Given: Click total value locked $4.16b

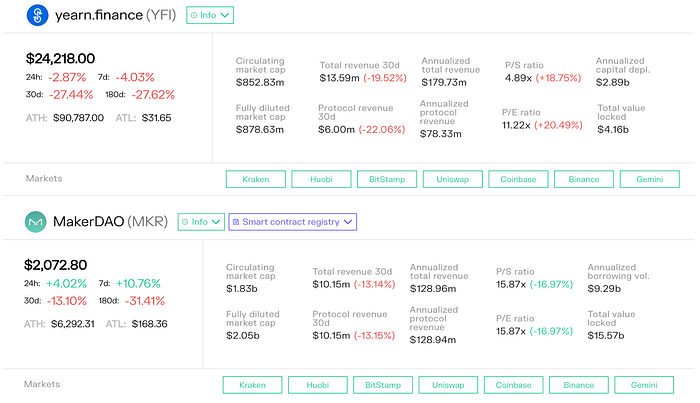Looking at the screenshot, I should (613, 129).
